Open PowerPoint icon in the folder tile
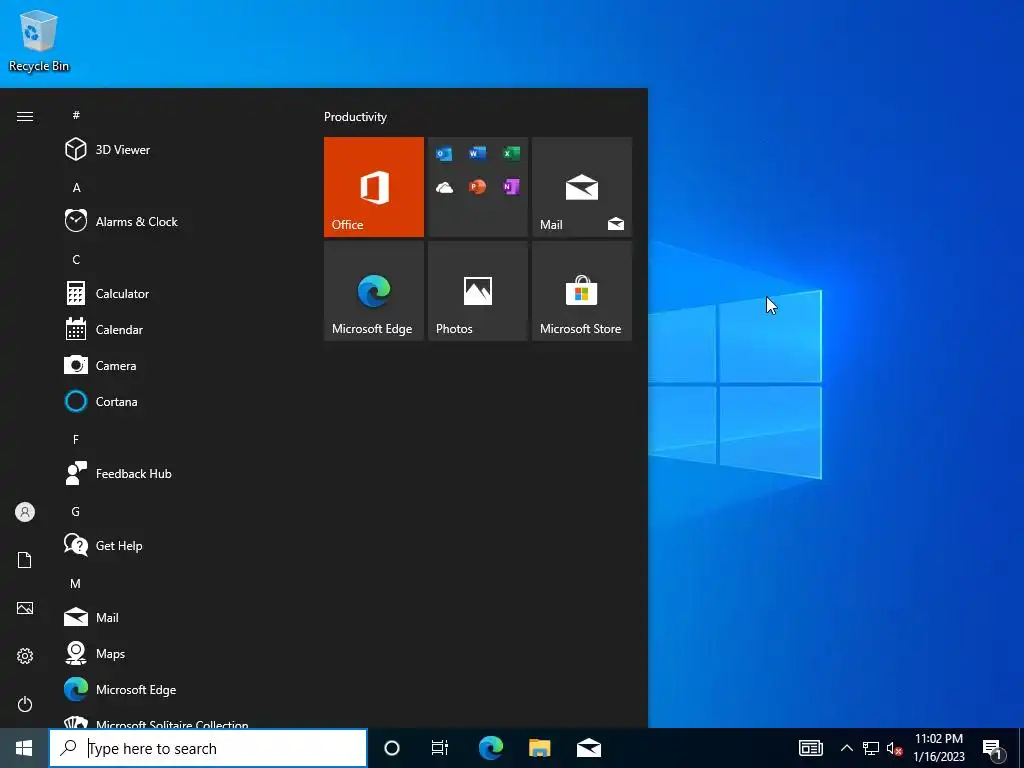The width and height of the screenshot is (1024, 768). click(477, 187)
